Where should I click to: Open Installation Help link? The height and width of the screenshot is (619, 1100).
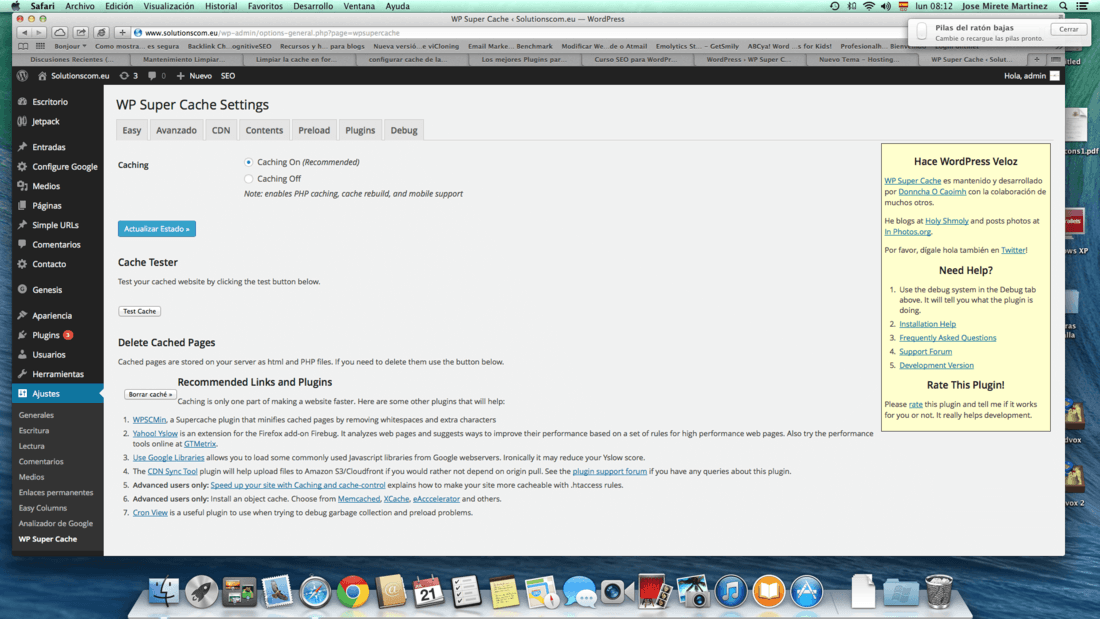(x=927, y=324)
